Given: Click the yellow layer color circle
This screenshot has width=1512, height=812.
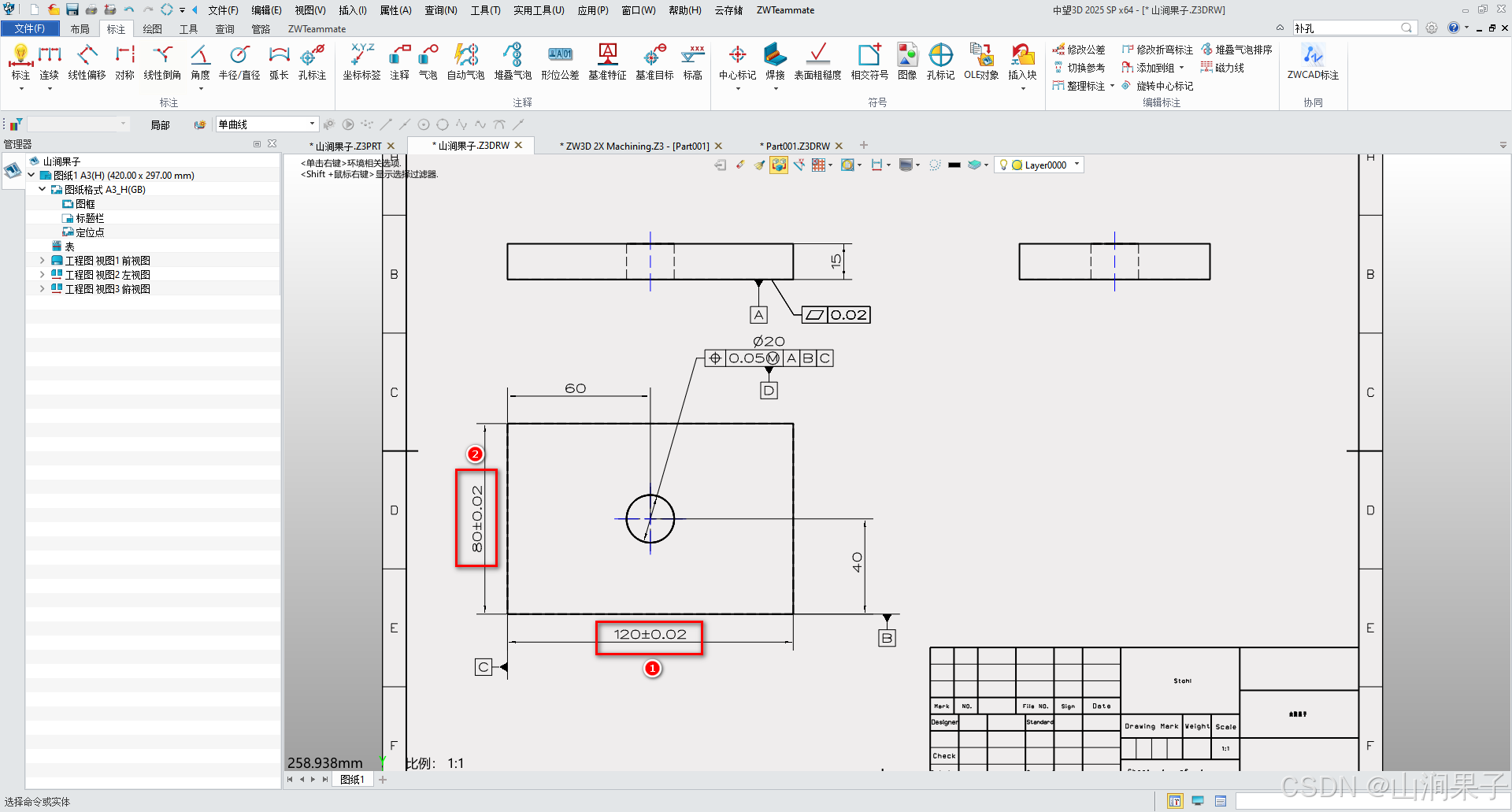Looking at the screenshot, I should click(x=1017, y=165).
